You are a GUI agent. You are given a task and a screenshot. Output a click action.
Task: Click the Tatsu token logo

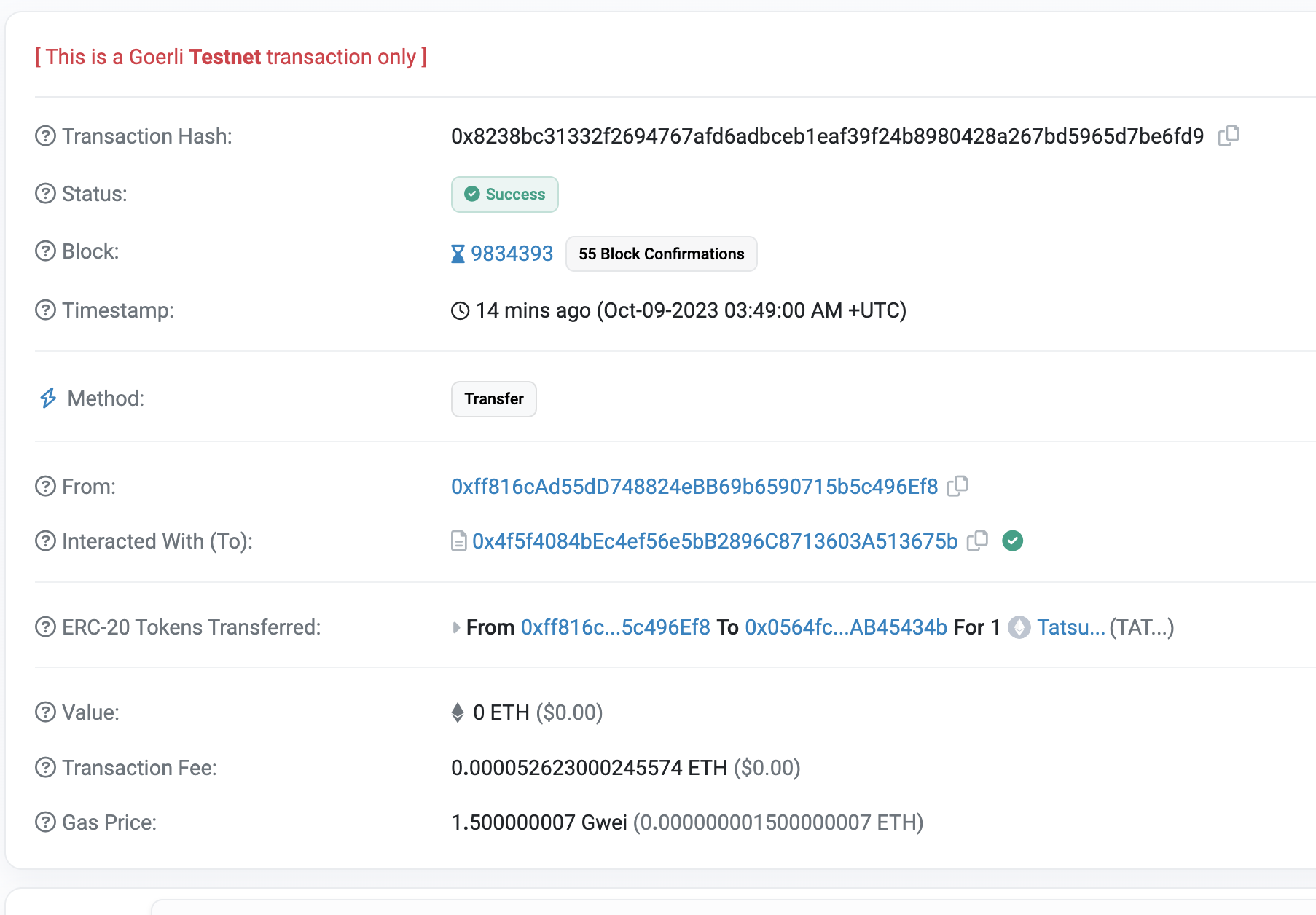1019,627
